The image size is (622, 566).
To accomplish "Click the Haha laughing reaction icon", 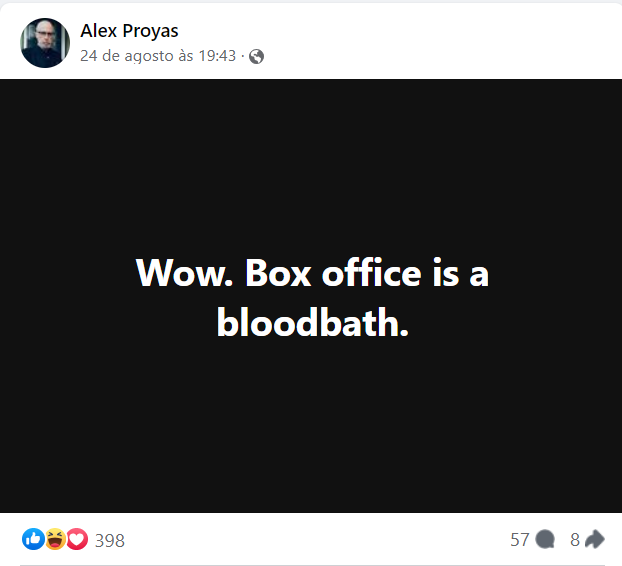I will 55,540.
